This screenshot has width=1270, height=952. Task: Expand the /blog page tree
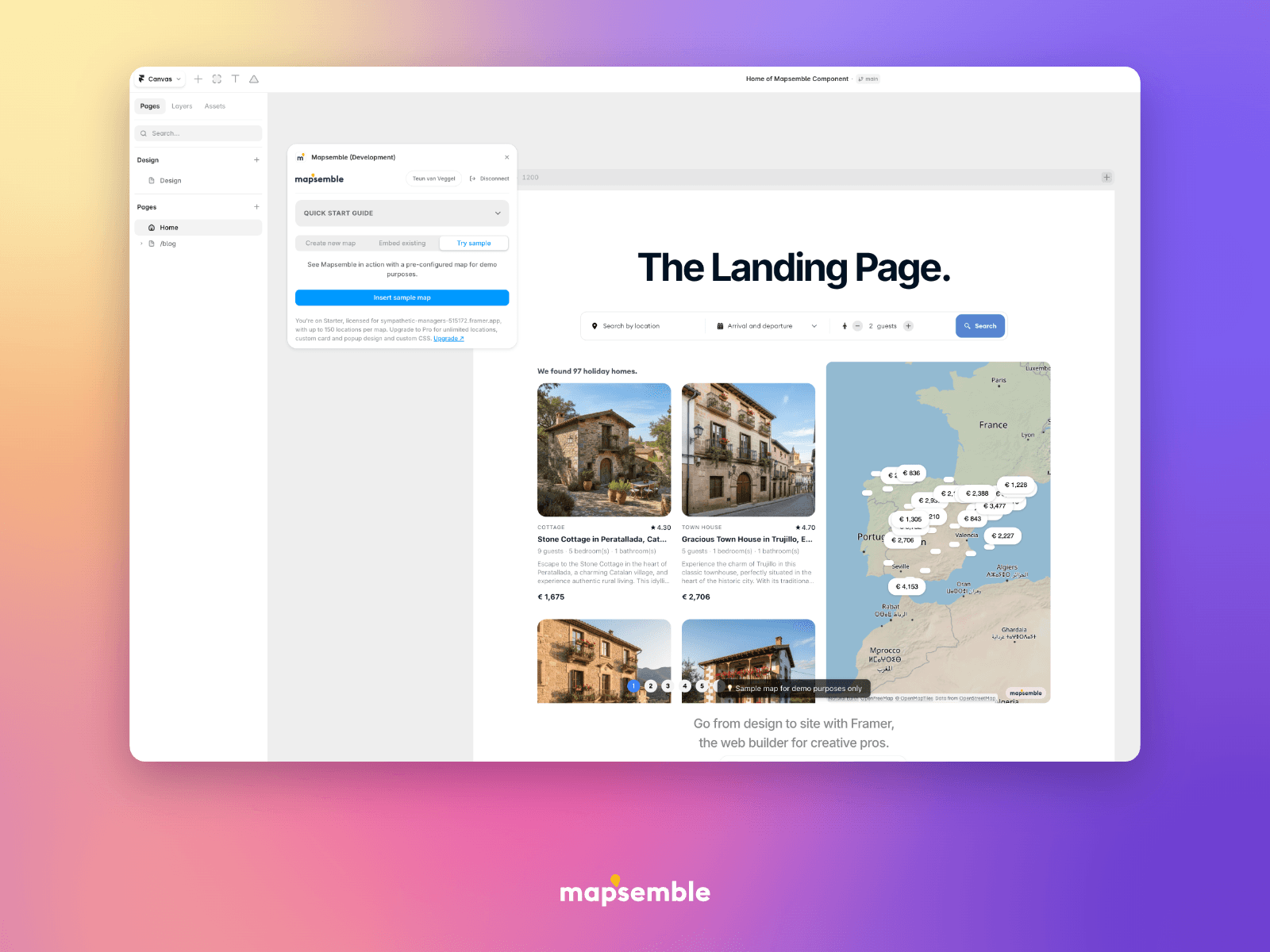(142, 244)
